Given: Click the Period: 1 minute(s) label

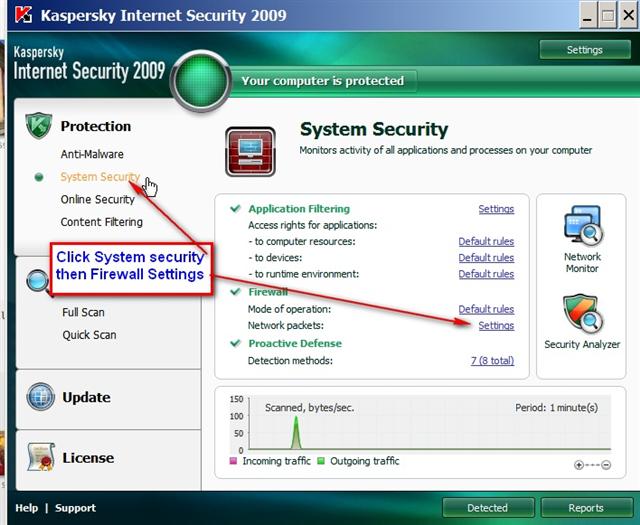Looking at the screenshot, I should pyautogui.click(x=556, y=408).
